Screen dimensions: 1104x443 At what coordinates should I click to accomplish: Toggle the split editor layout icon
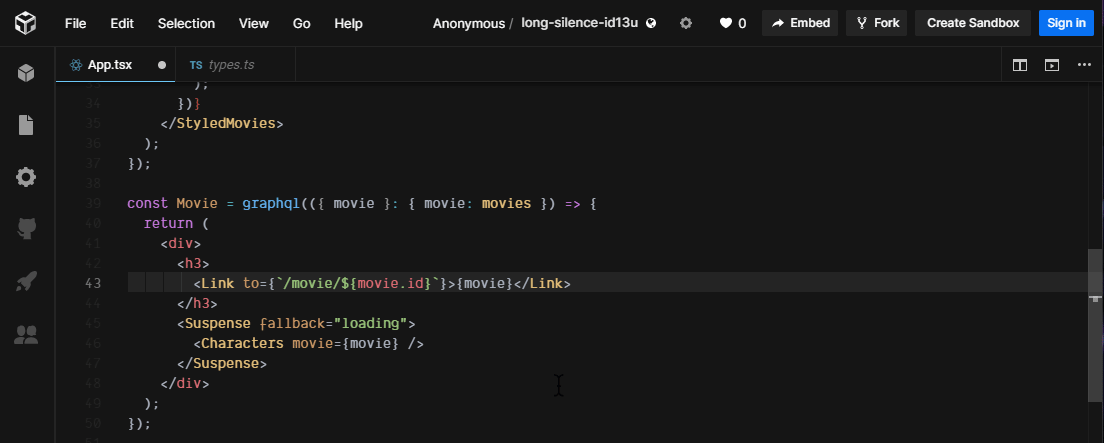pos(1020,65)
